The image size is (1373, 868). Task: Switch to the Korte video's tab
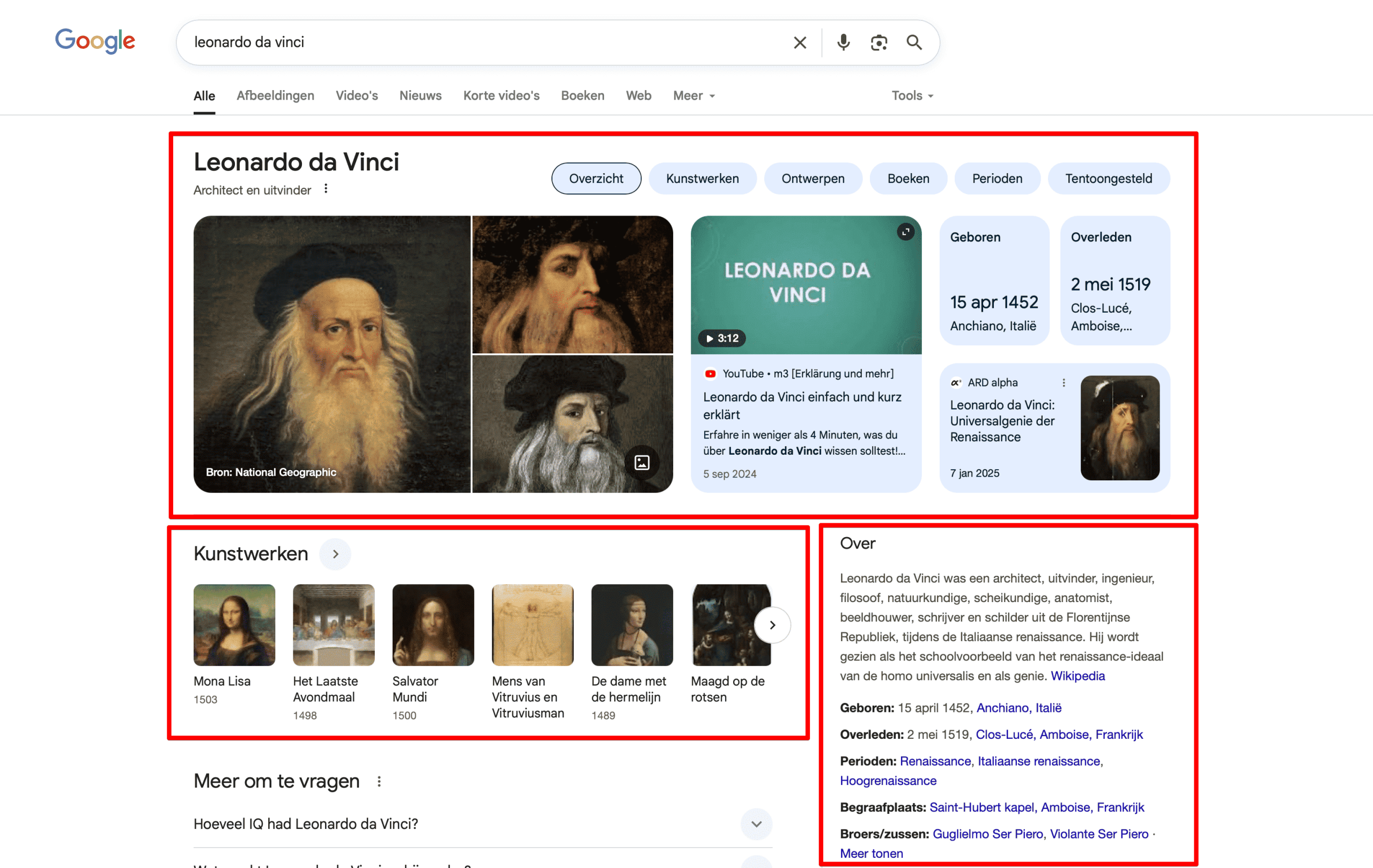pyautogui.click(x=501, y=96)
